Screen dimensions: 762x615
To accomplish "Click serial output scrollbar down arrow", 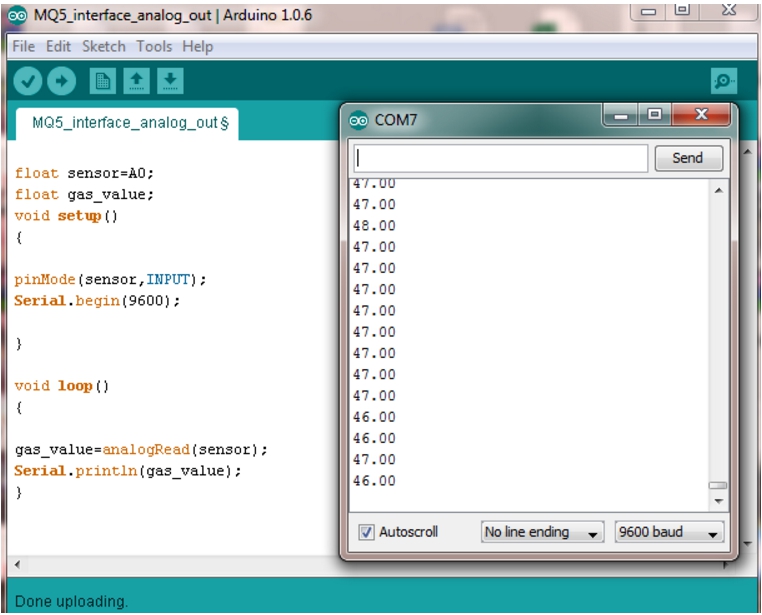I will [x=719, y=501].
